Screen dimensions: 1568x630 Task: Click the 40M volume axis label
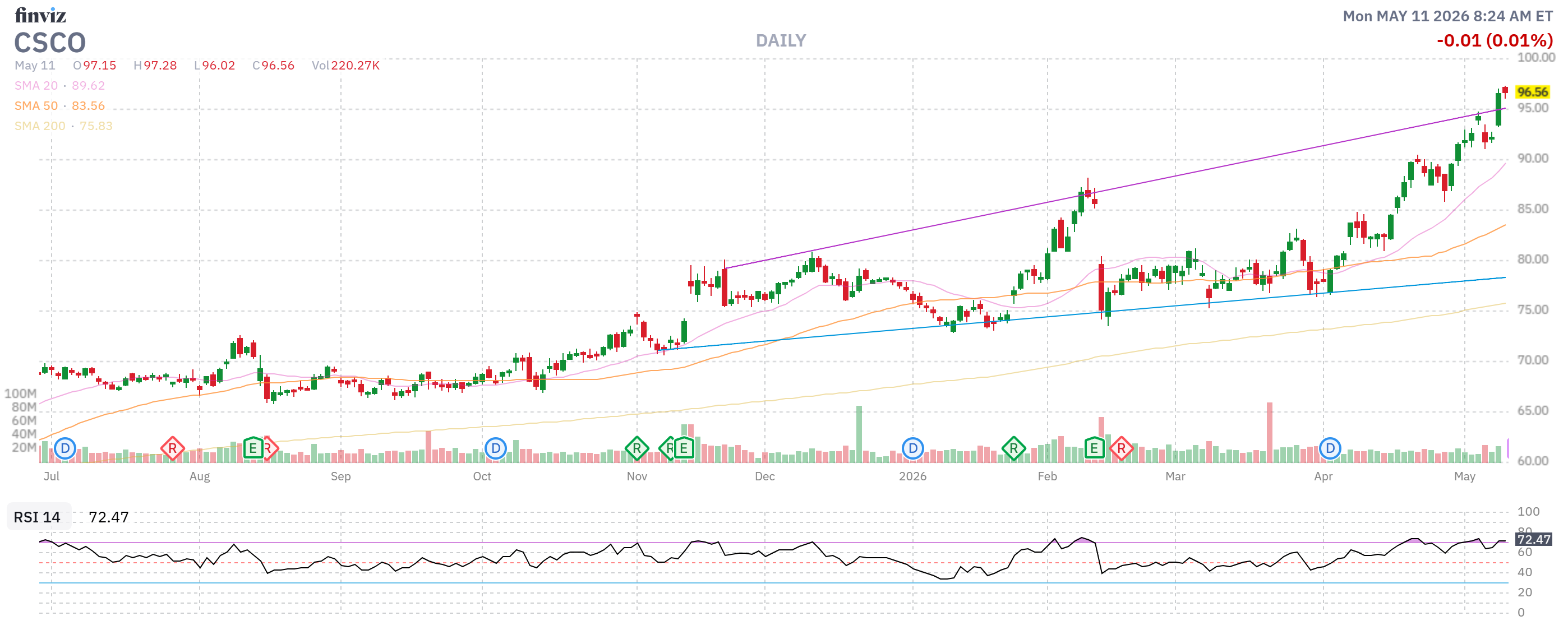point(24,434)
